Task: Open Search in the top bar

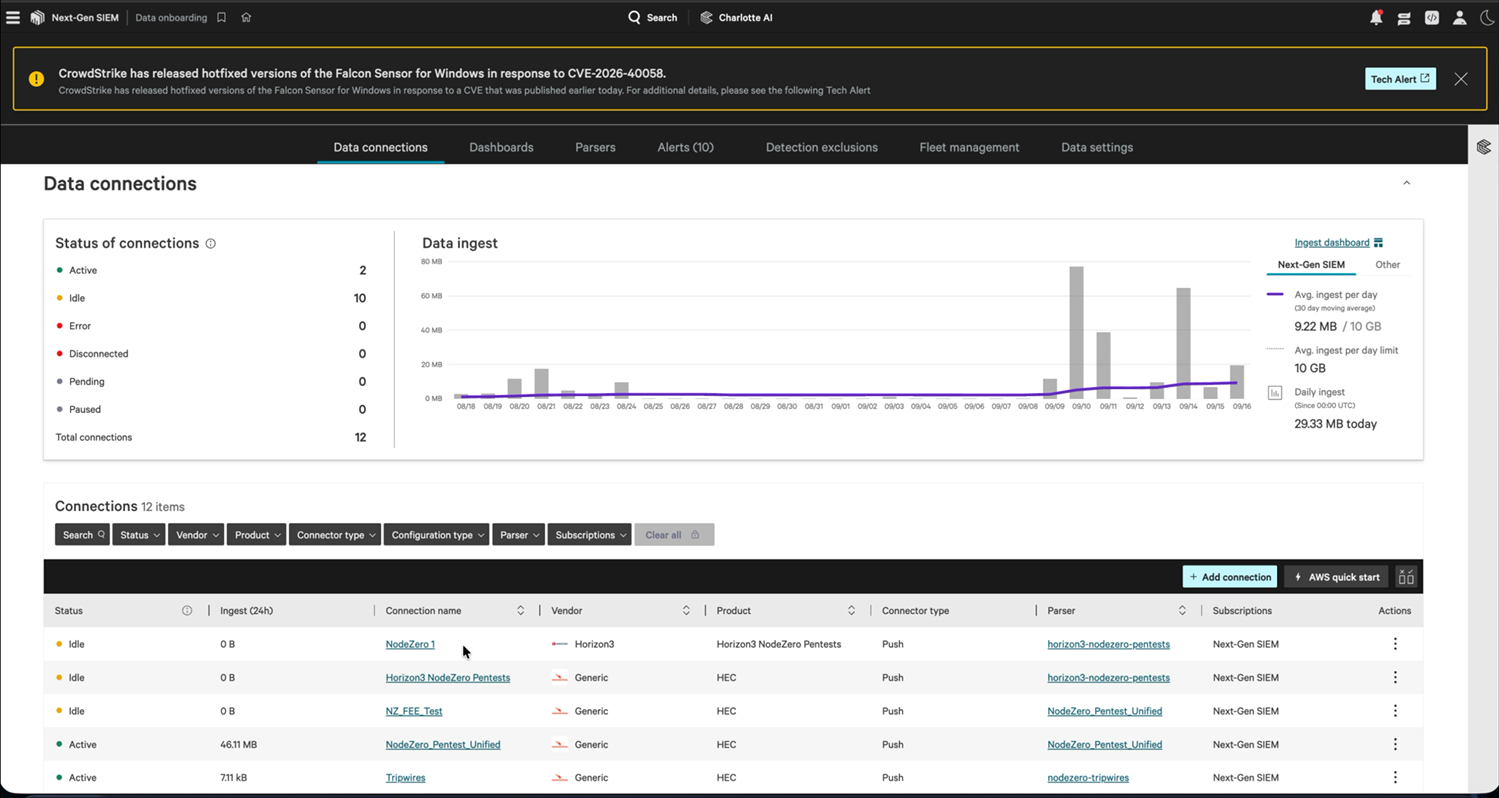Action: [652, 17]
